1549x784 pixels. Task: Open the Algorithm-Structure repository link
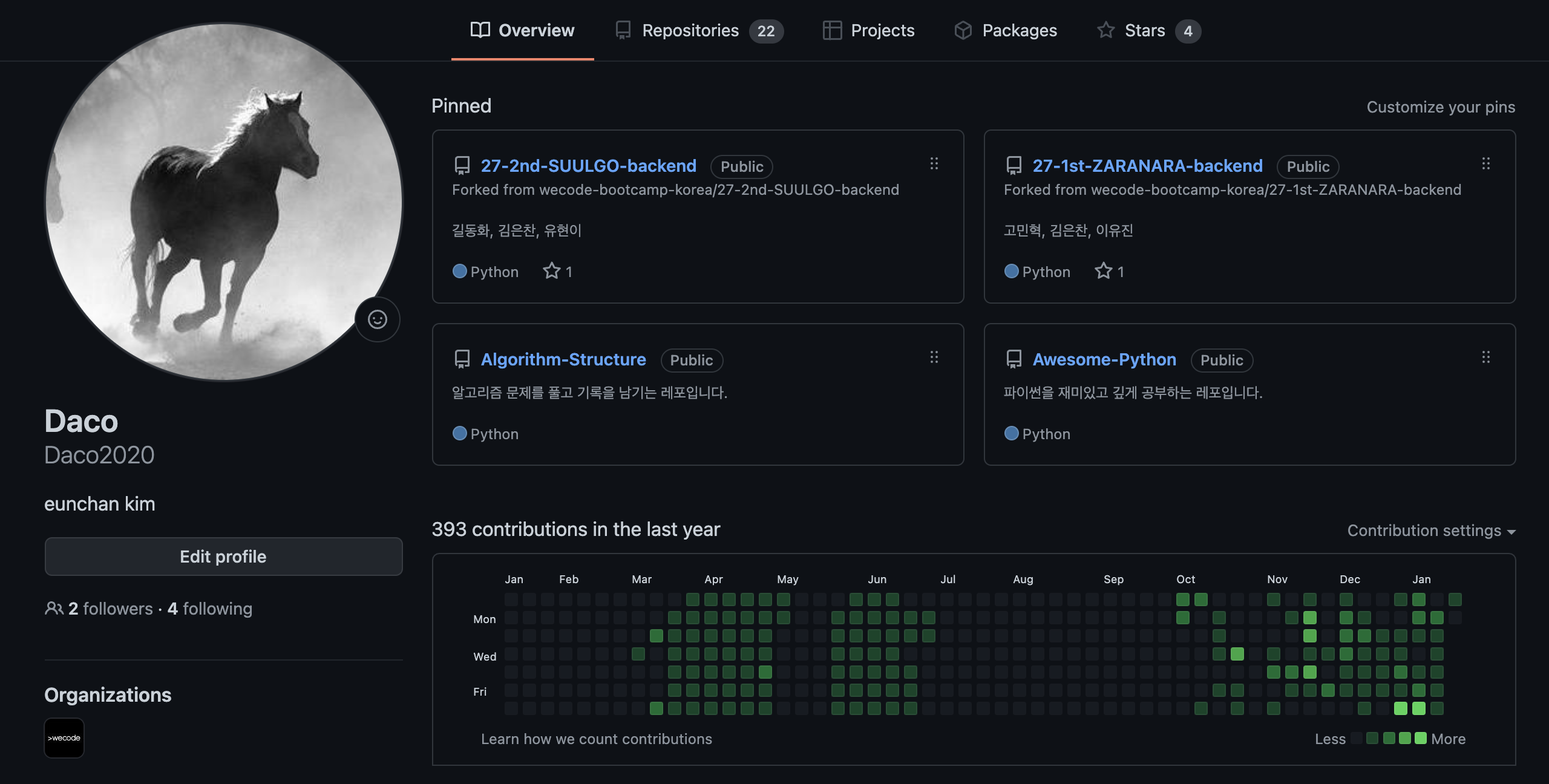563,359
